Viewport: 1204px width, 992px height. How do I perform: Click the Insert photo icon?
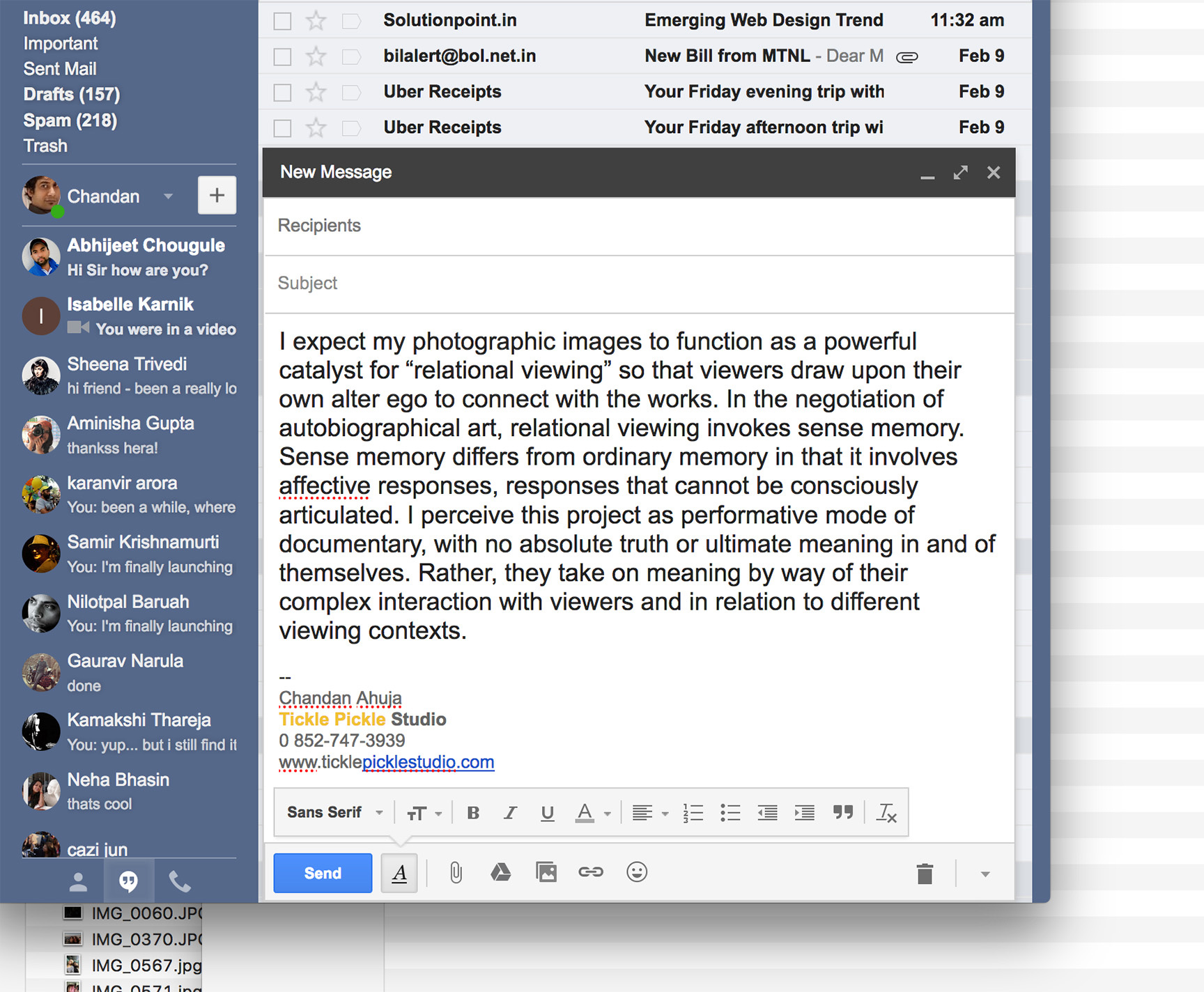pyautogui.click(x=546, y=872)
